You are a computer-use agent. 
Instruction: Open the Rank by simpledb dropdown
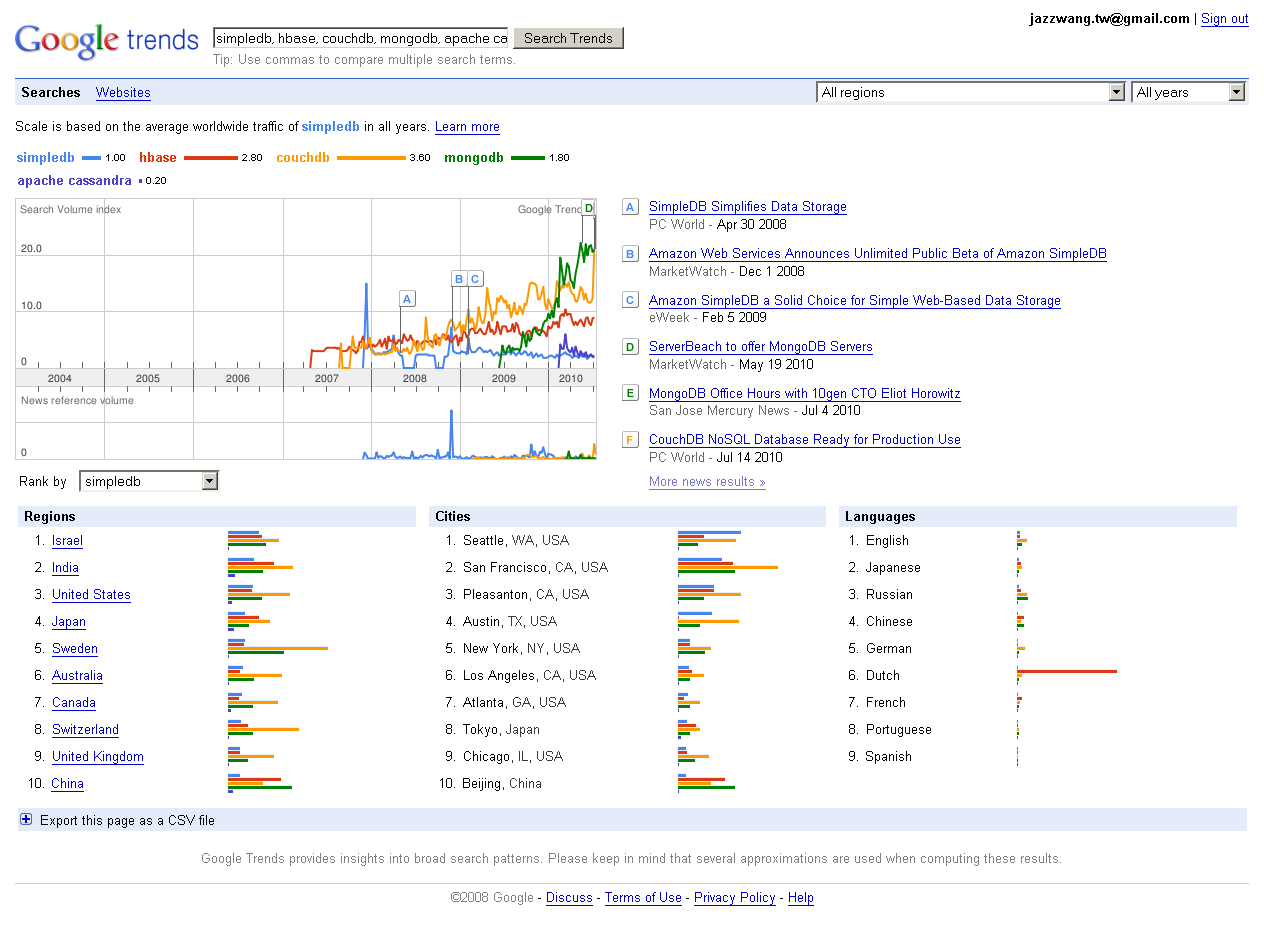[148, 481]
